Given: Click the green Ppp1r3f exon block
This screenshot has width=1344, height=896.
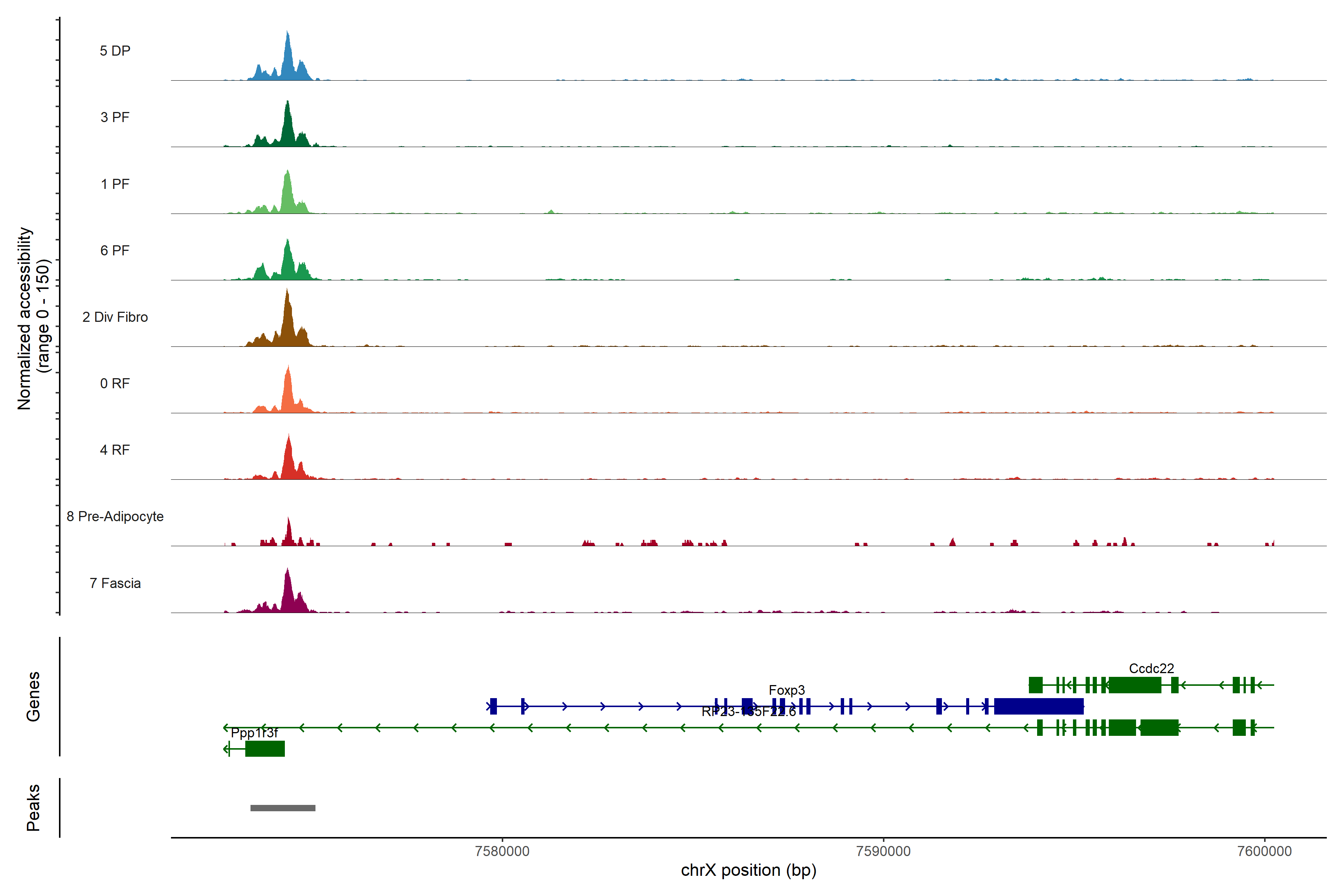Looking at the screenshot, I should coord(265,749).
